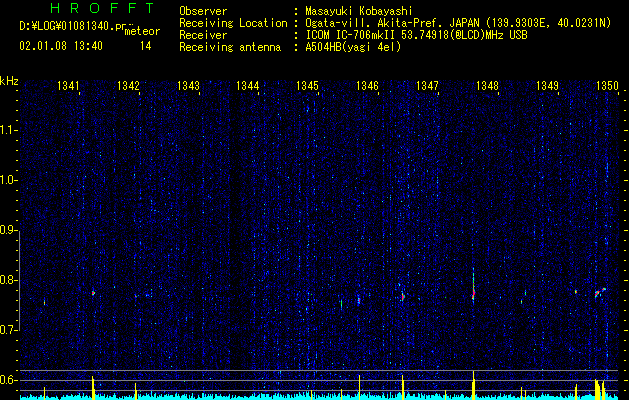Click the 1.1 kHz frequency label
This screenshot has width=629, height=400.
click(8, 130)
